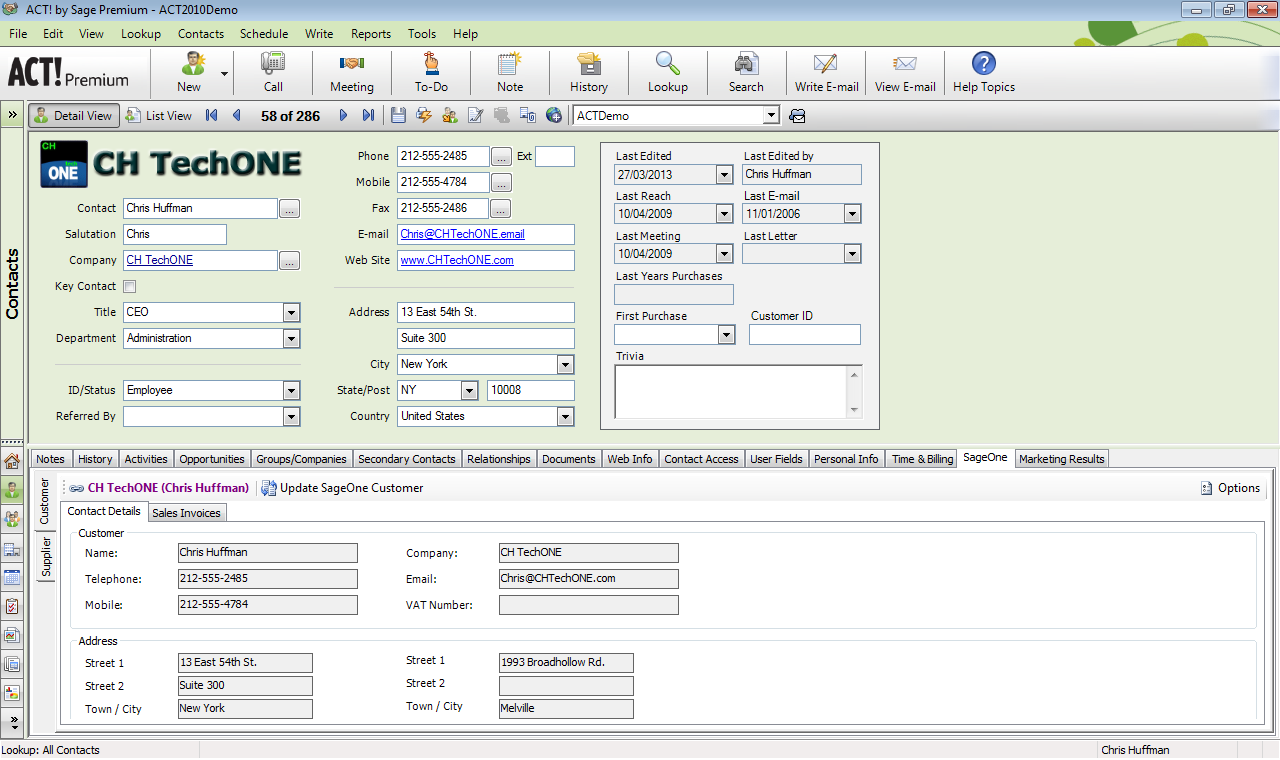Image resolution: width=1280 pixels, height=760 pixels.
Task: Switch to the Opportunities tab
Action: point(212,459)
